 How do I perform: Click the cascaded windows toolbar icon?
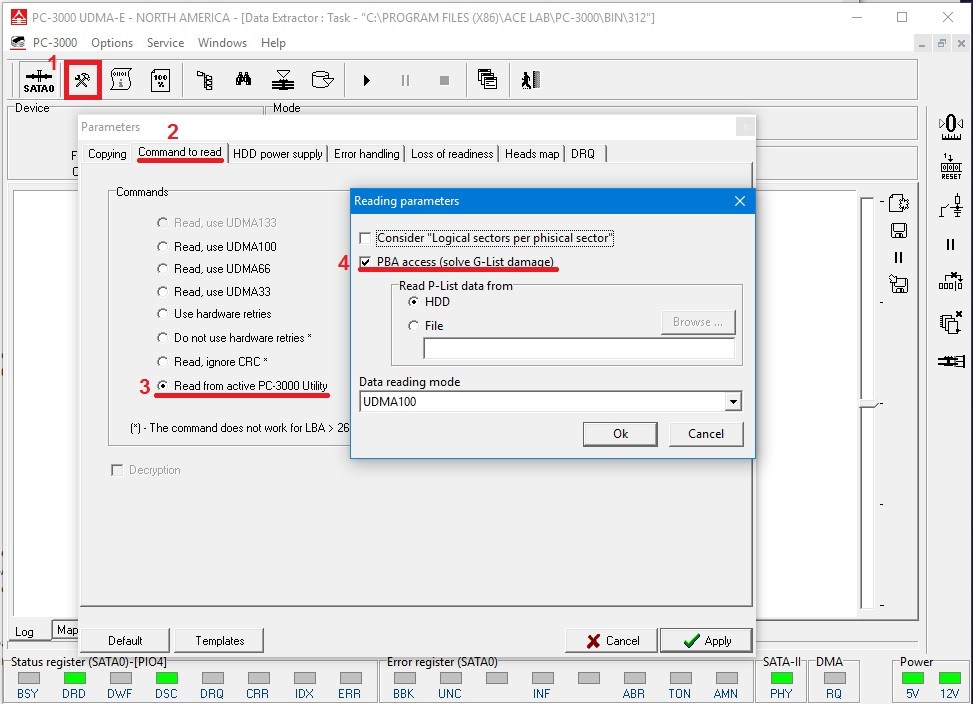pyautogui.click(x=487, y=80)
